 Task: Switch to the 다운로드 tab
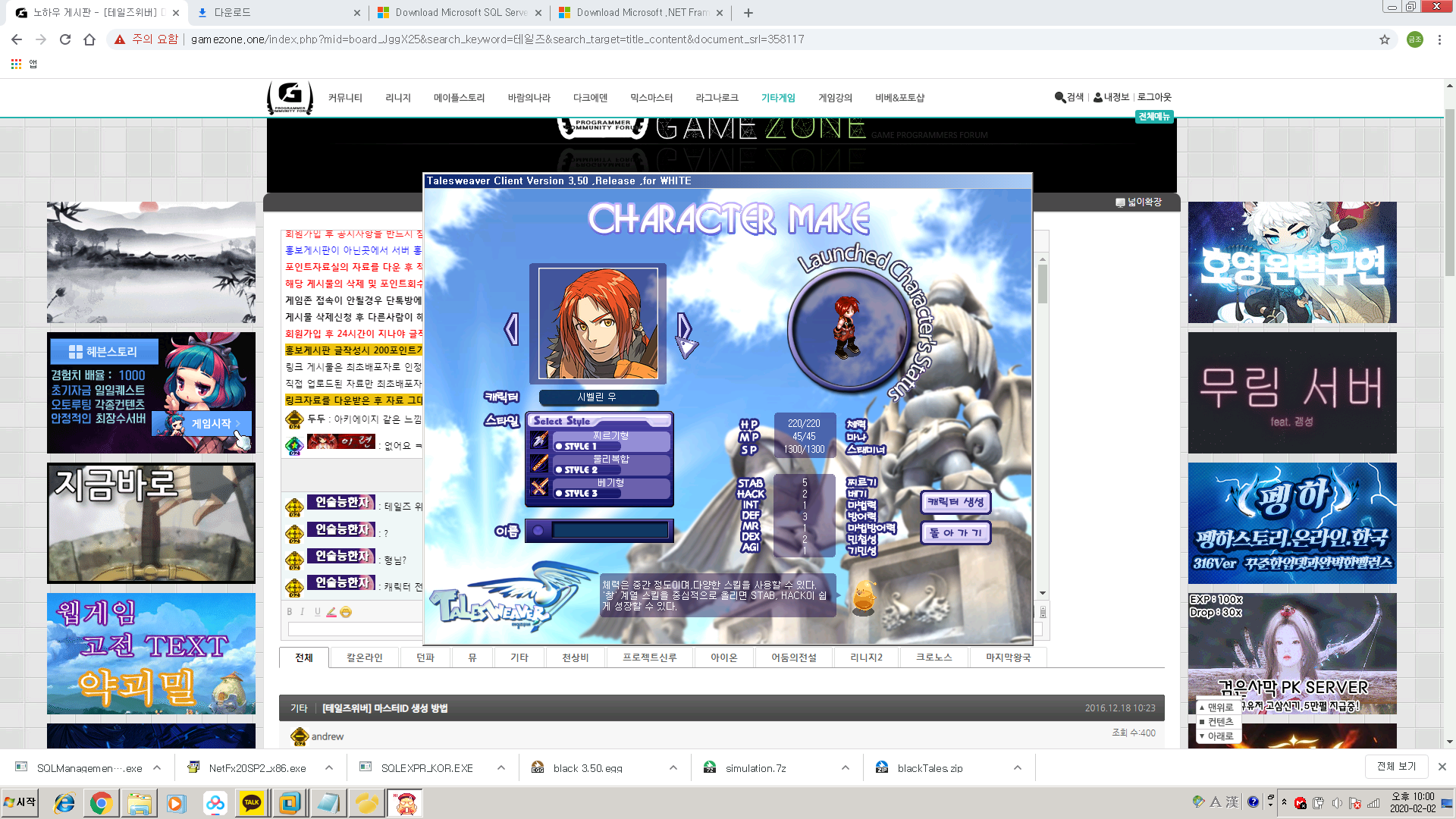coord(278,13)
